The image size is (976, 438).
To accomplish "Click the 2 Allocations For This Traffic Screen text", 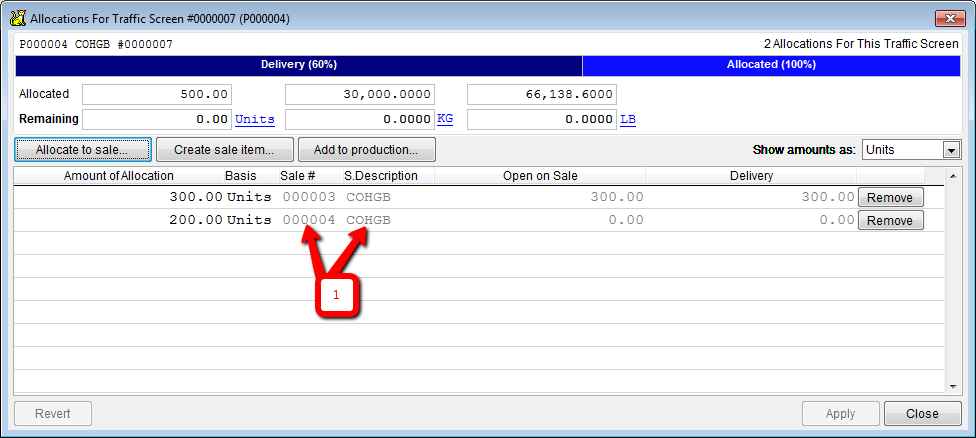I will pyautogui.click(x=861, y=45).
